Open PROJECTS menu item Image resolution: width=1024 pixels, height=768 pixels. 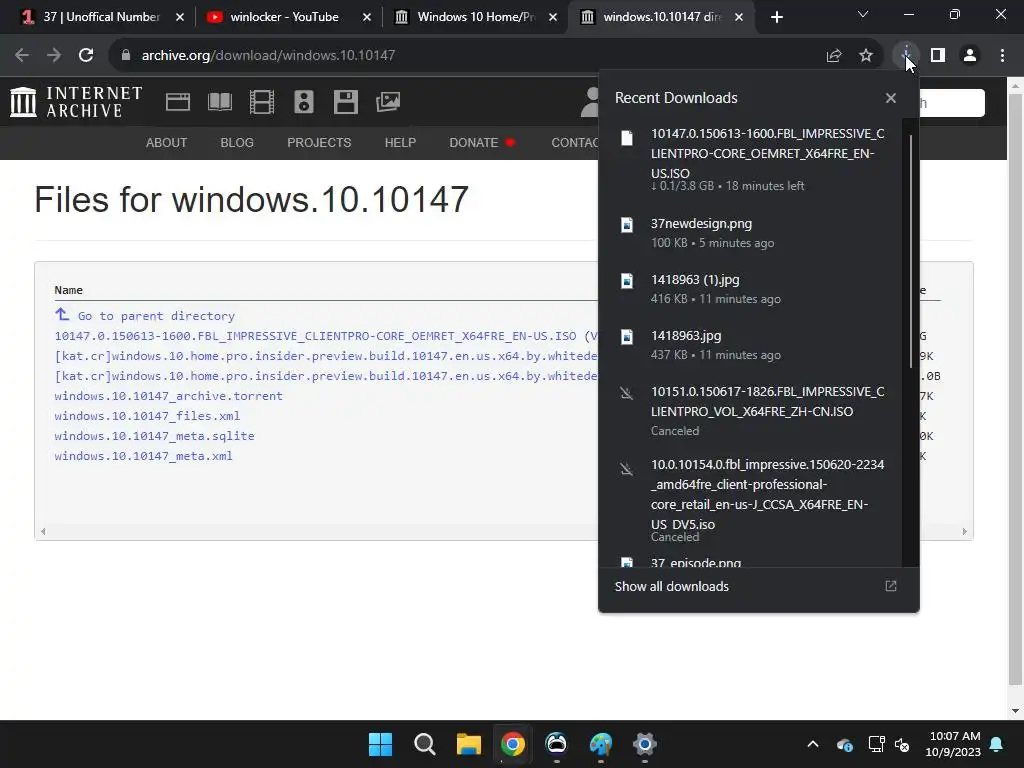[319, 142]
